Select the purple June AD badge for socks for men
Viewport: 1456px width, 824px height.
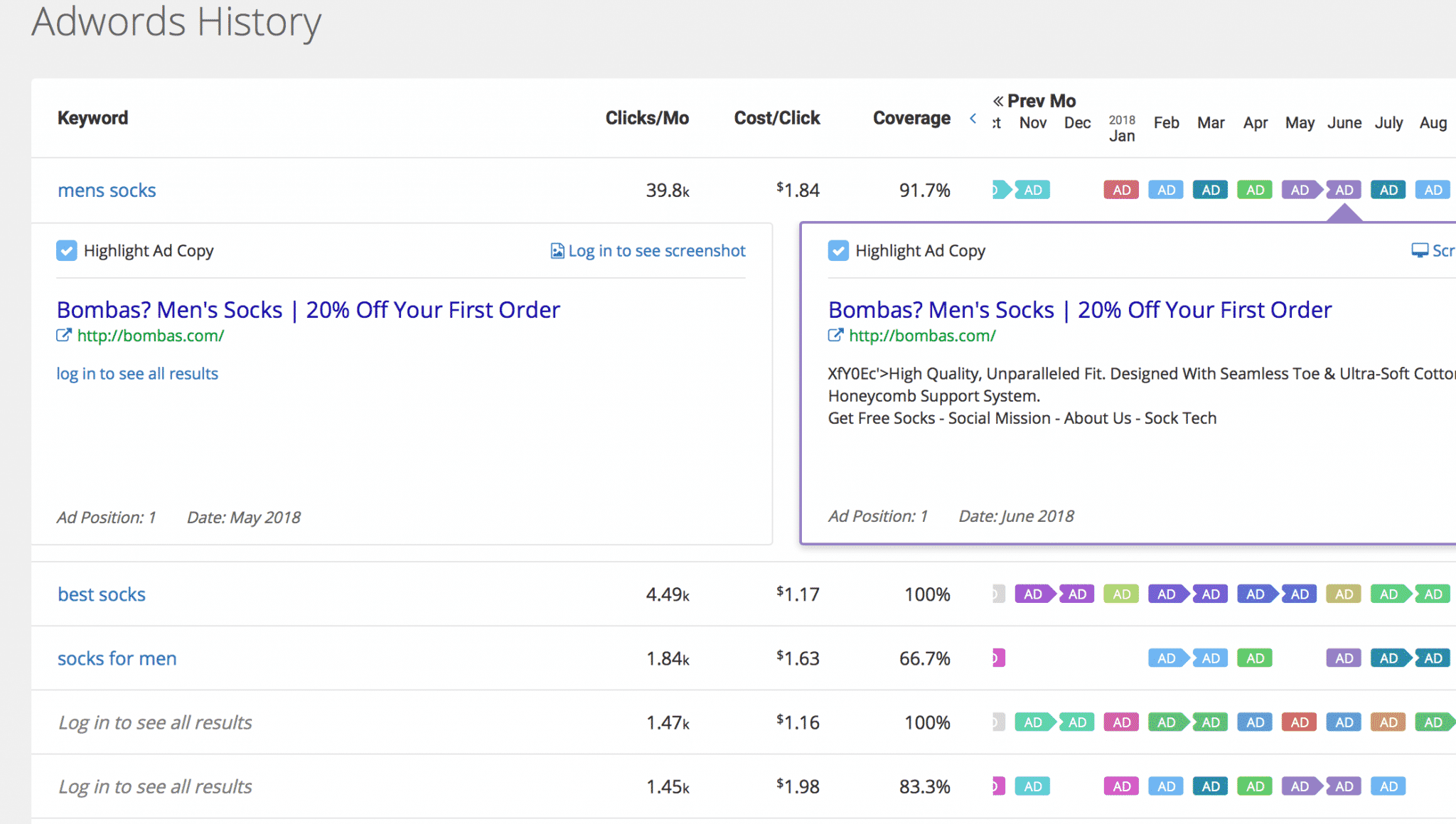click(1344, 658)
